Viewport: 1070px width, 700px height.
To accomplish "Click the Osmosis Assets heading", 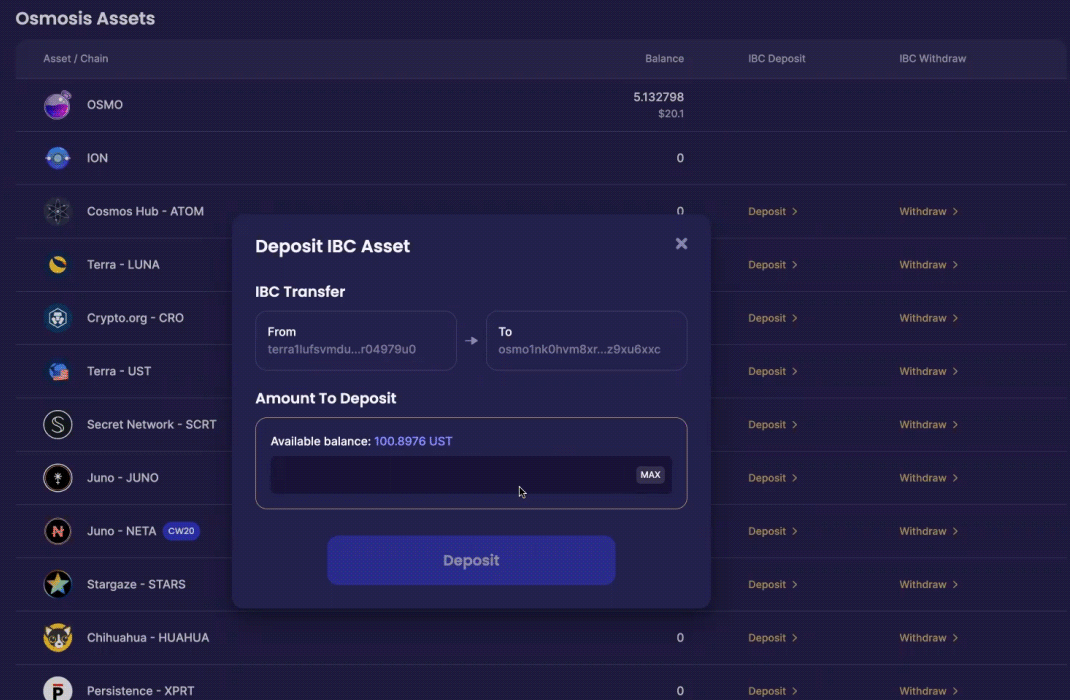I will pyautogui.click(x=85, y=18).
